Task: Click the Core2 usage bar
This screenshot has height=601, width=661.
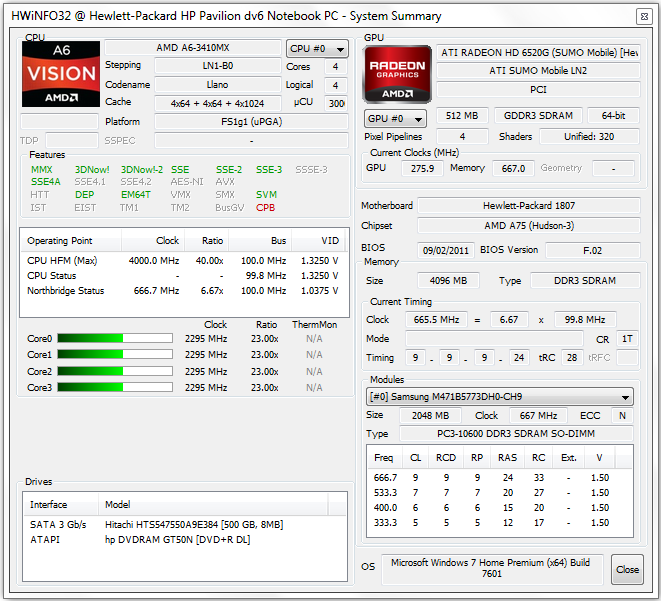Action: (115, 371)
